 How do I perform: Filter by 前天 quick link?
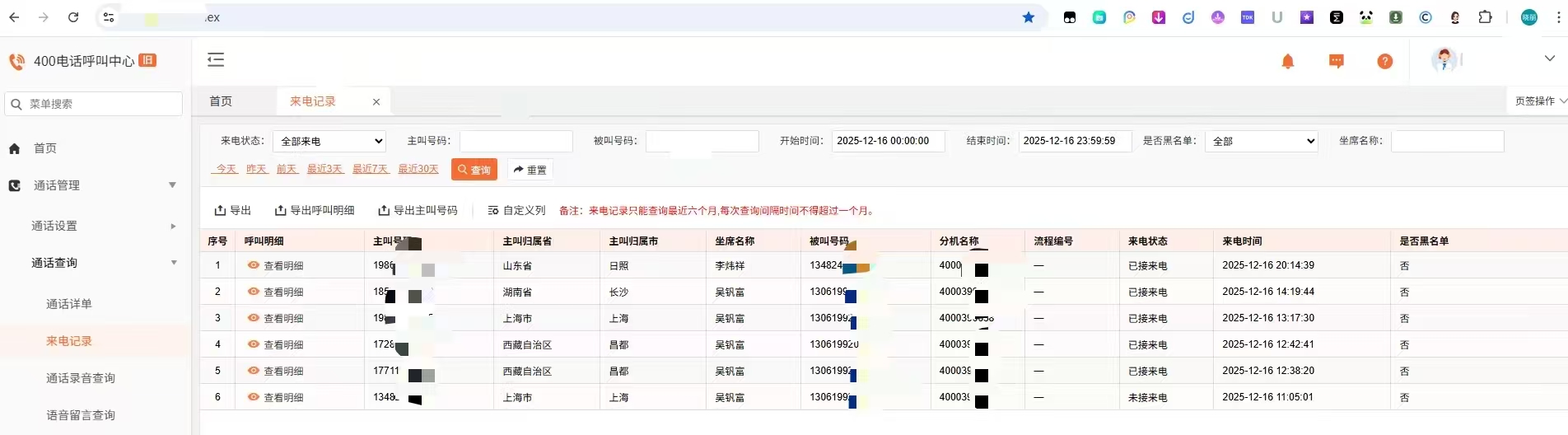coord(287,169)
